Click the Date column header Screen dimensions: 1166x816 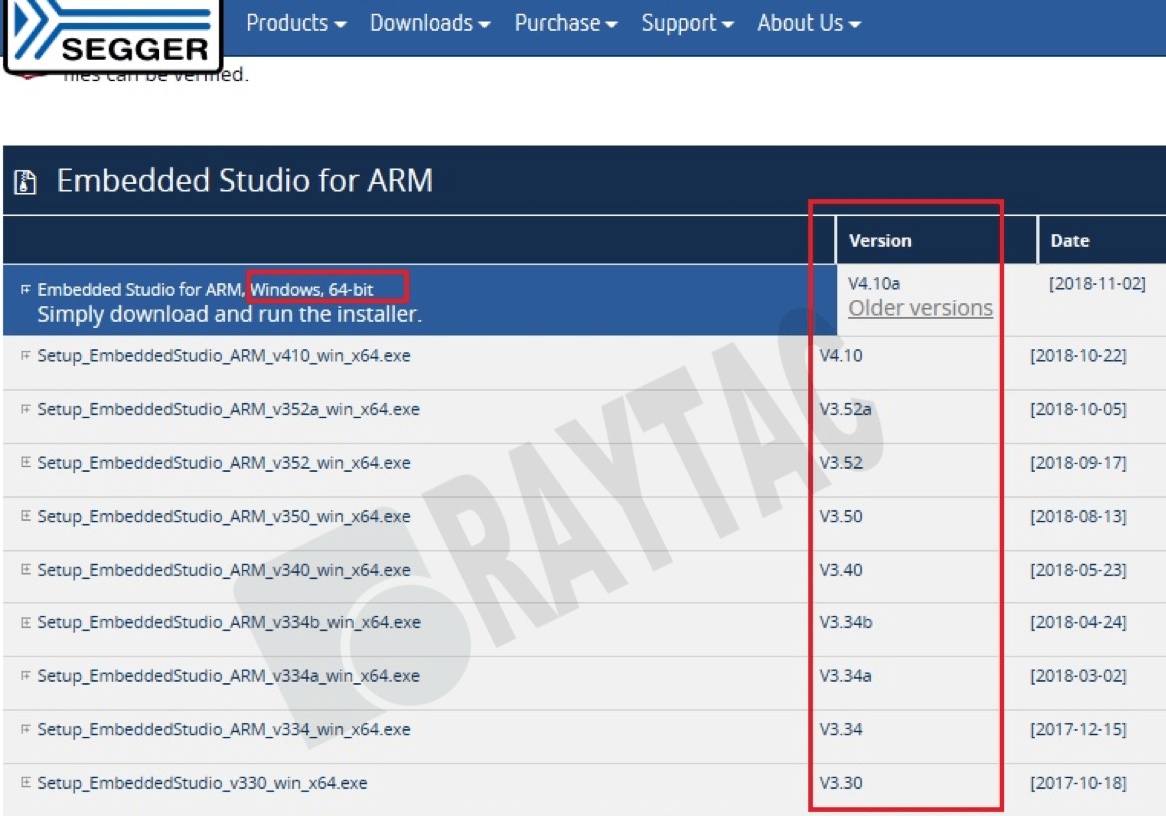click(x=1069, y=241)
